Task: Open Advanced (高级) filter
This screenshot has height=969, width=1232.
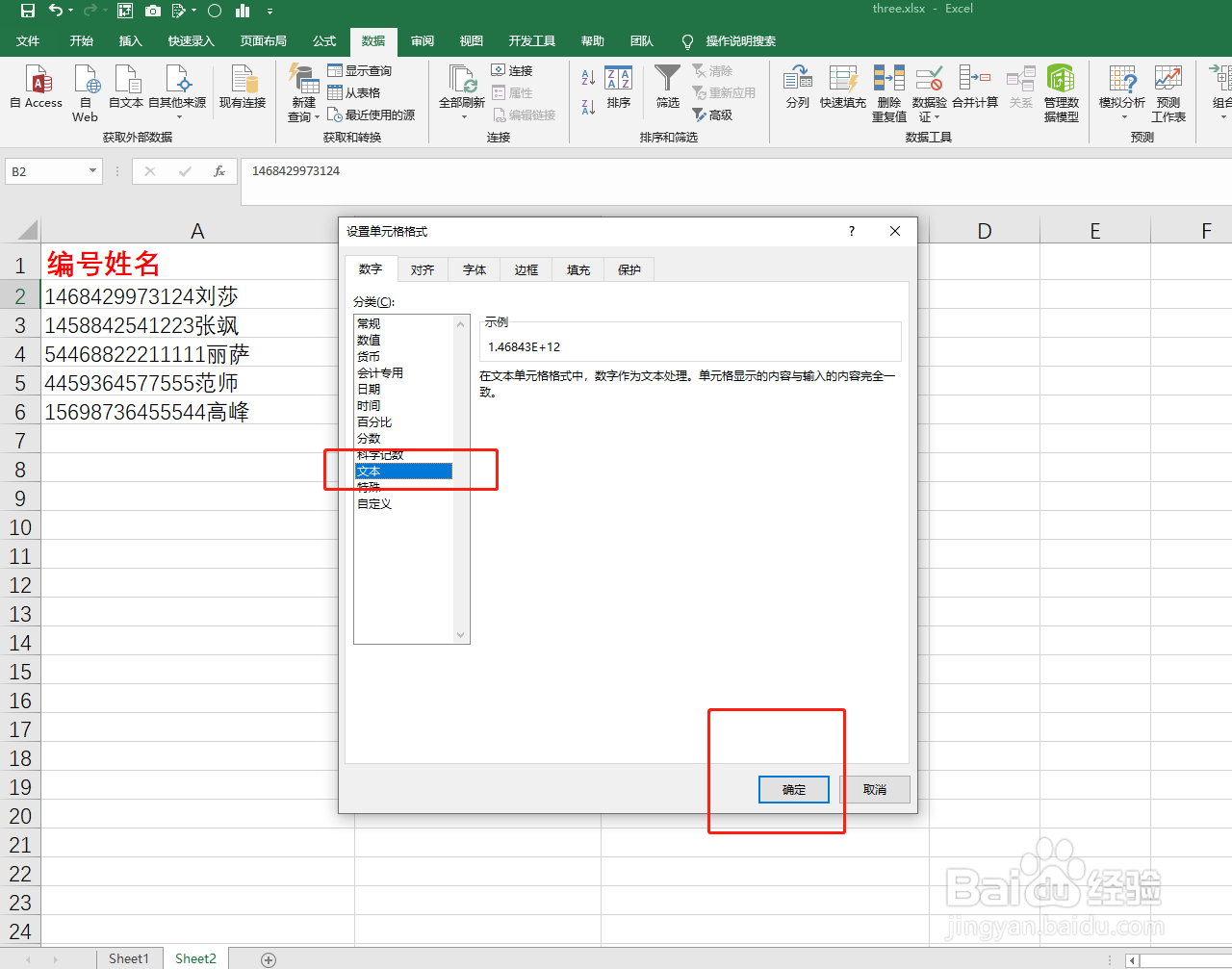Action: click(x=712, y=115)
